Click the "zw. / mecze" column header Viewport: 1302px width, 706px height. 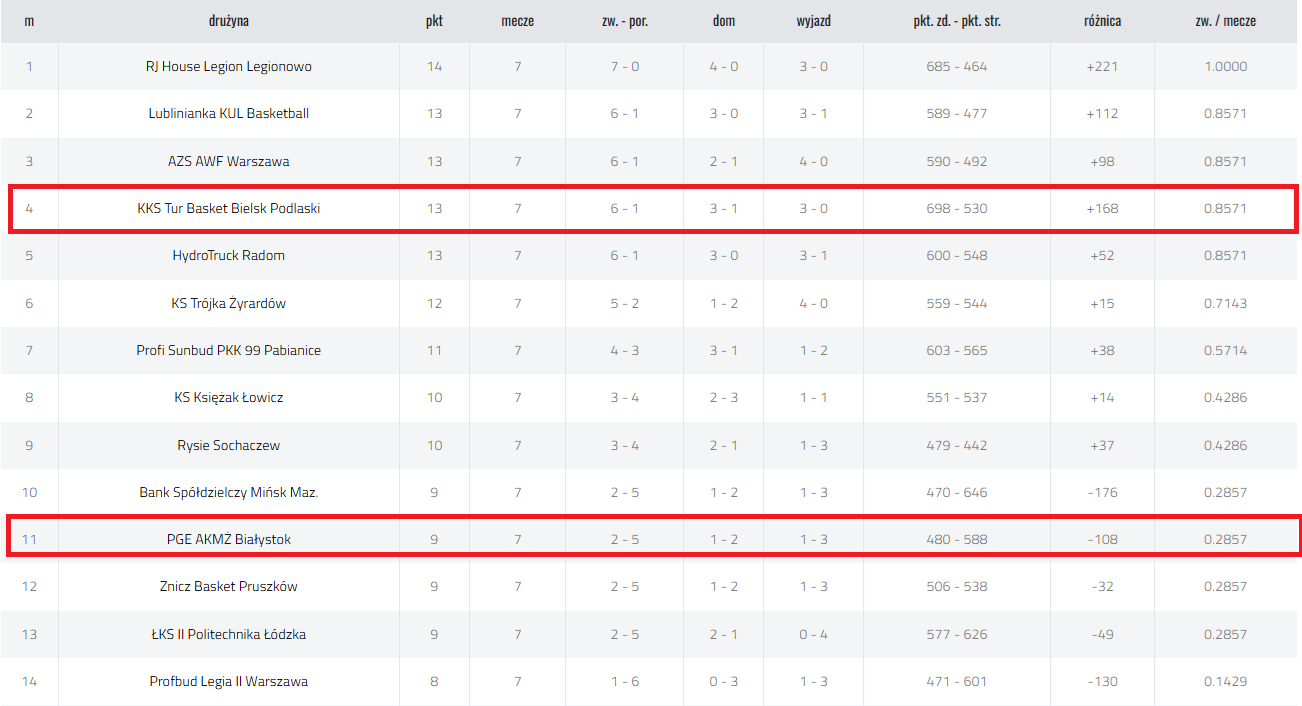click(1225, 21)
